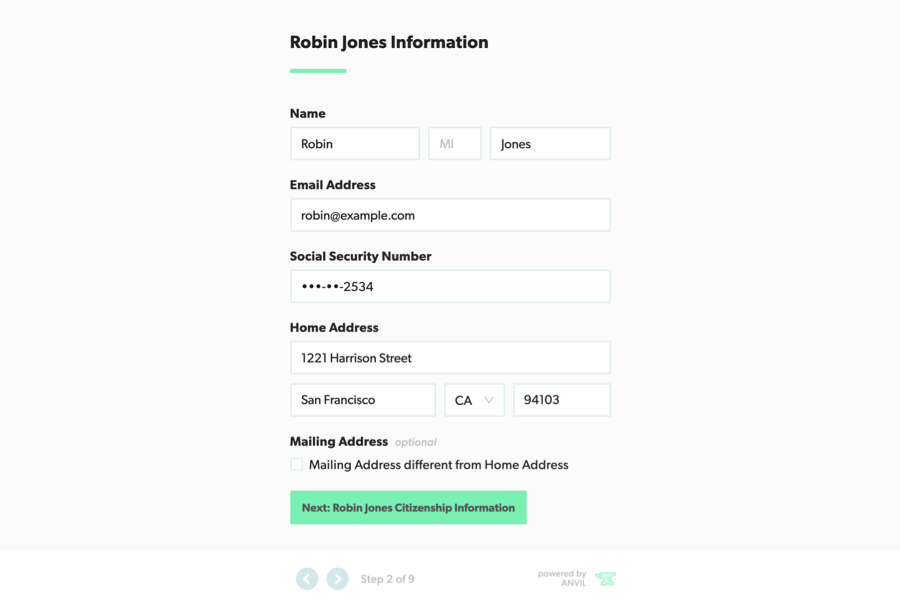Focus the first name field containing Robin
Viewport: 900px width, 608px height.
pyautogui.click(x=355, y=144)
